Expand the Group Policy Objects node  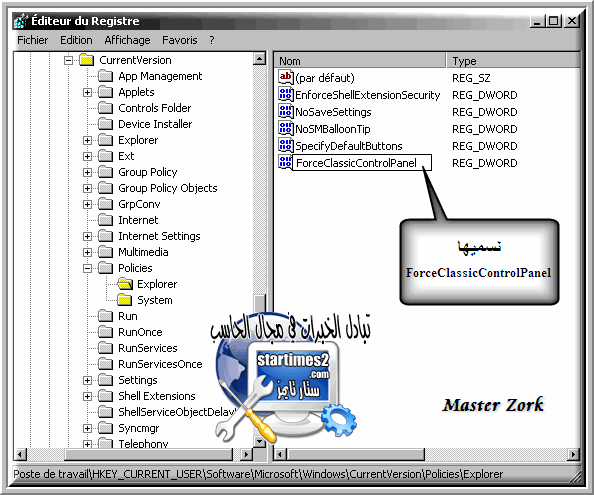click(x=88, y=188)
